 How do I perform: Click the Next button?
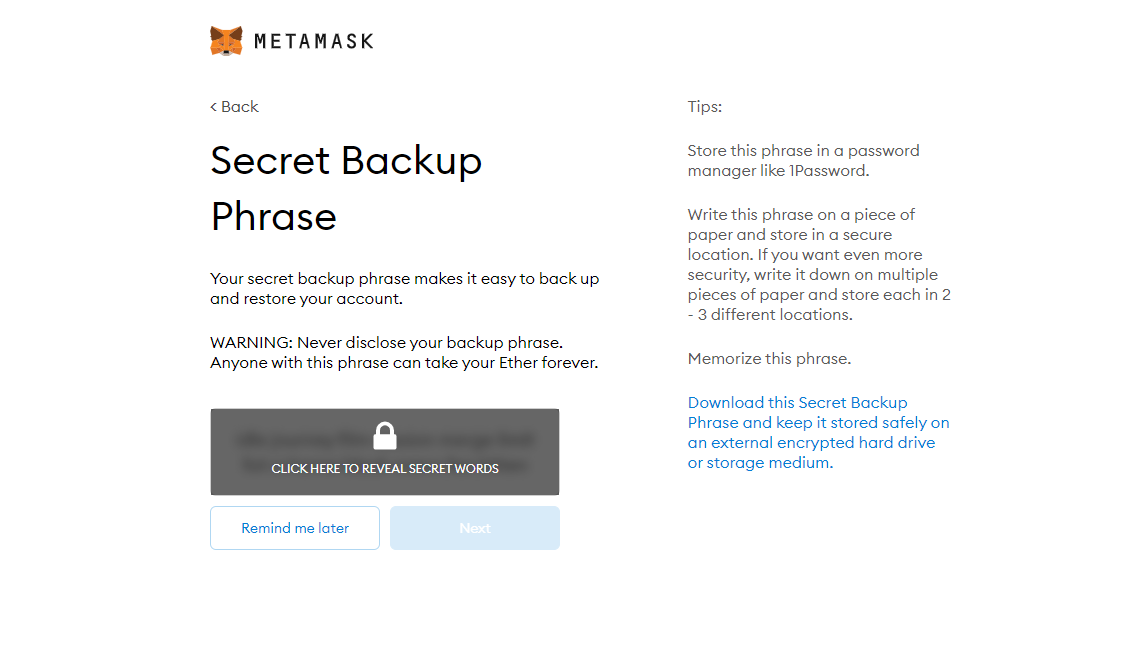click(x=475, y=528)
